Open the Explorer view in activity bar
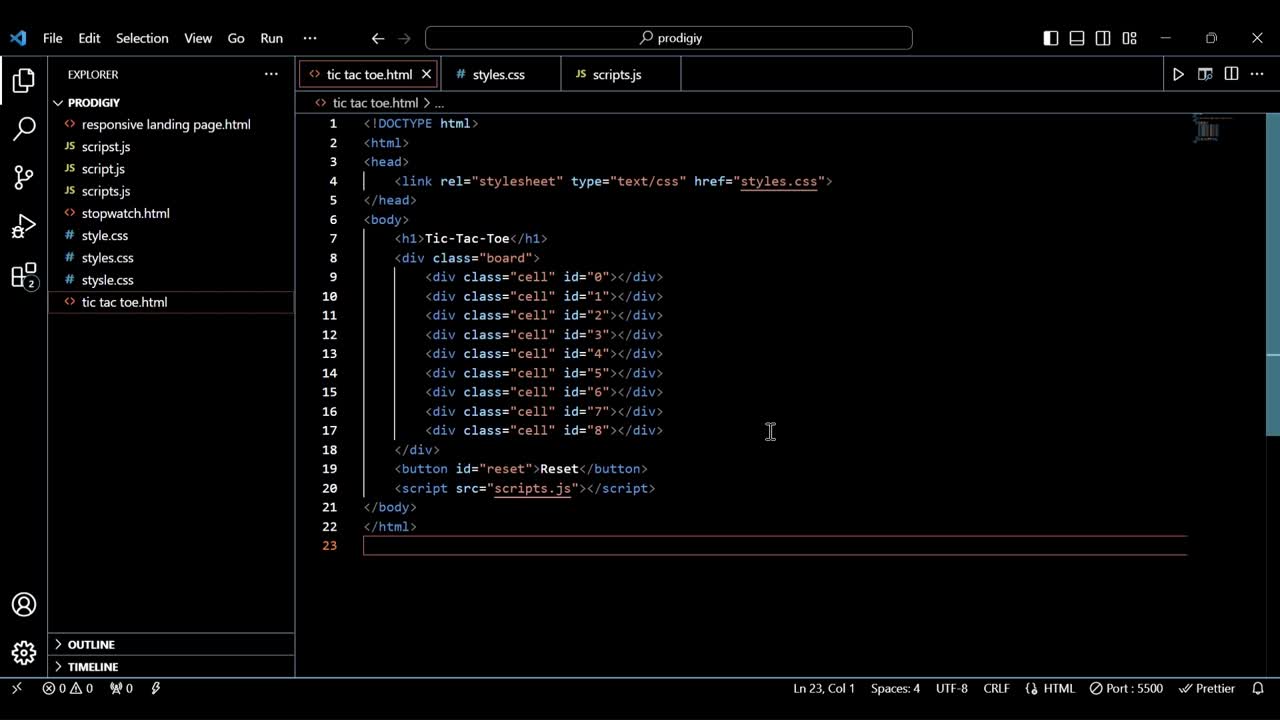This screenshot has height=720, width=1280. click(24, 81)
